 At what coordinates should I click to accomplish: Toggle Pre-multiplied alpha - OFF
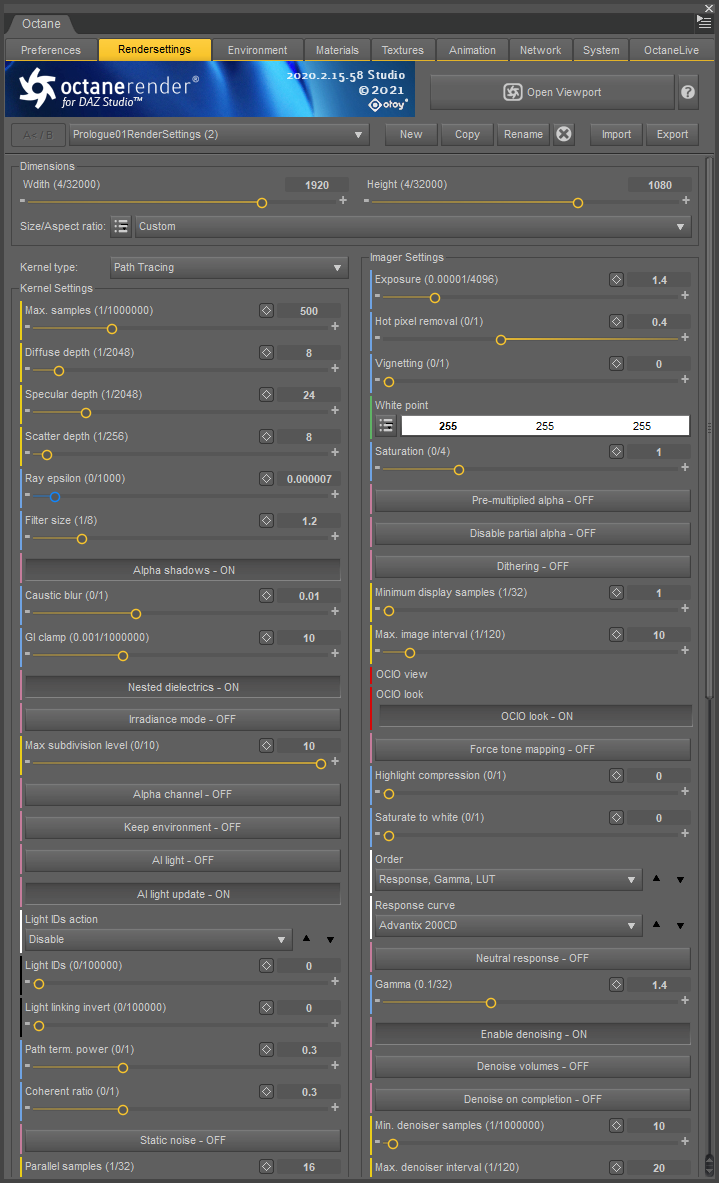pos(533,500)
